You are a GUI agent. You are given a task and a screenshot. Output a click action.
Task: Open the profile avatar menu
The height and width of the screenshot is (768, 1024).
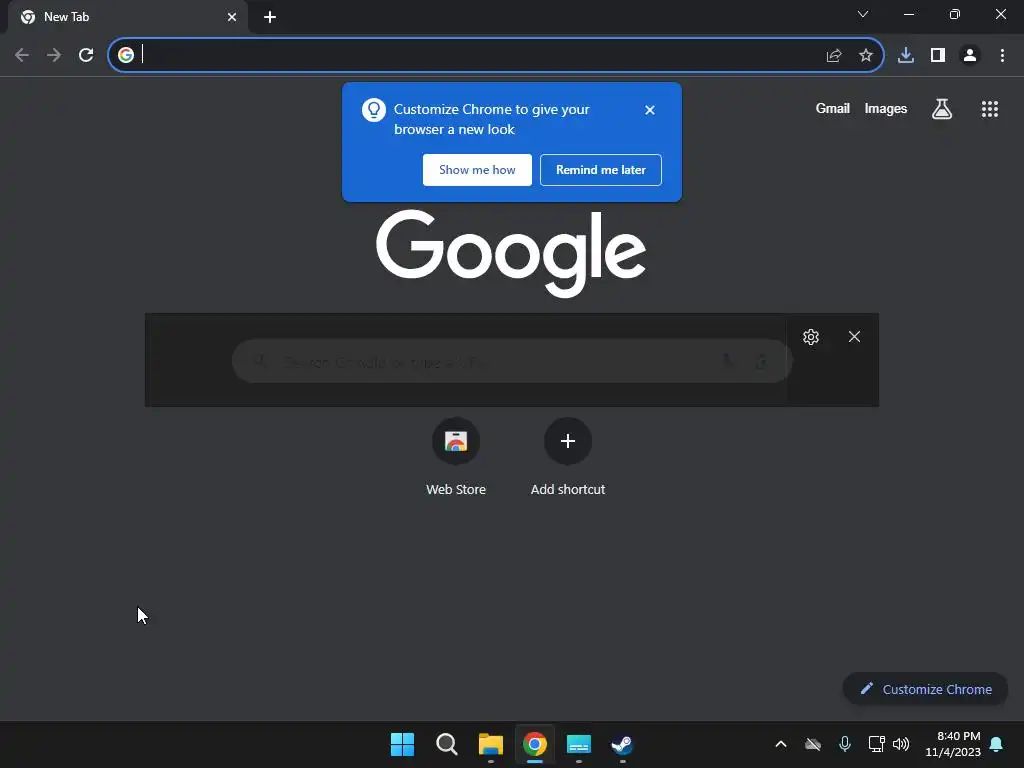tap(970, 56)
